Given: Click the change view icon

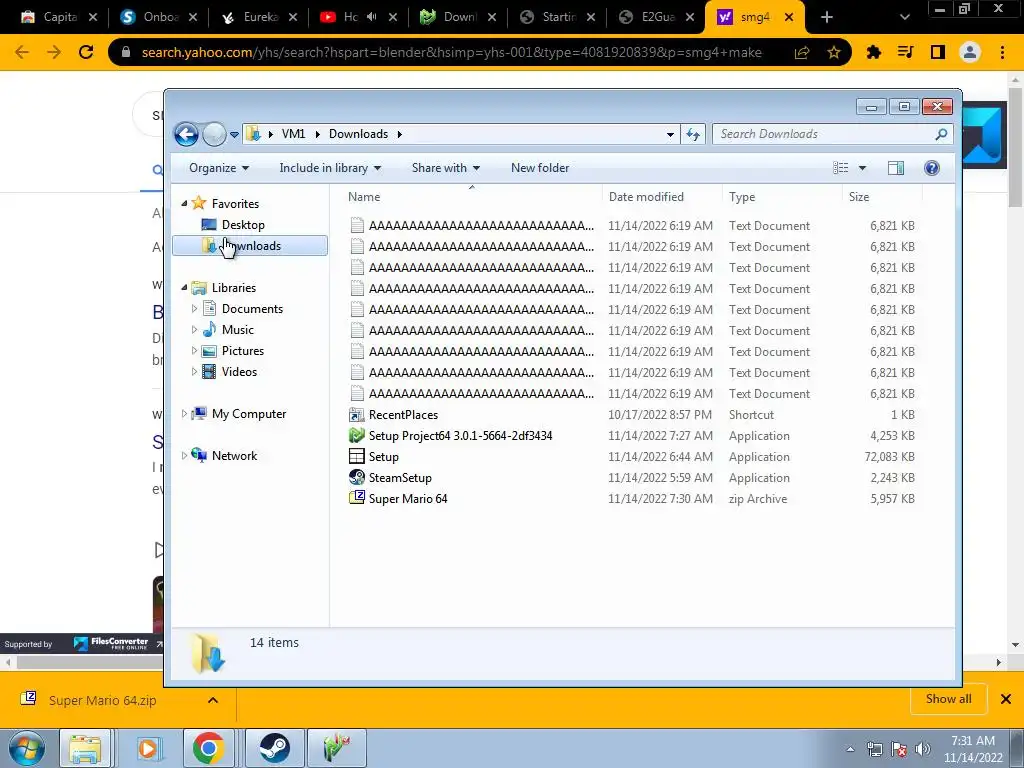Looking at the screenshot, I should 840,168.
